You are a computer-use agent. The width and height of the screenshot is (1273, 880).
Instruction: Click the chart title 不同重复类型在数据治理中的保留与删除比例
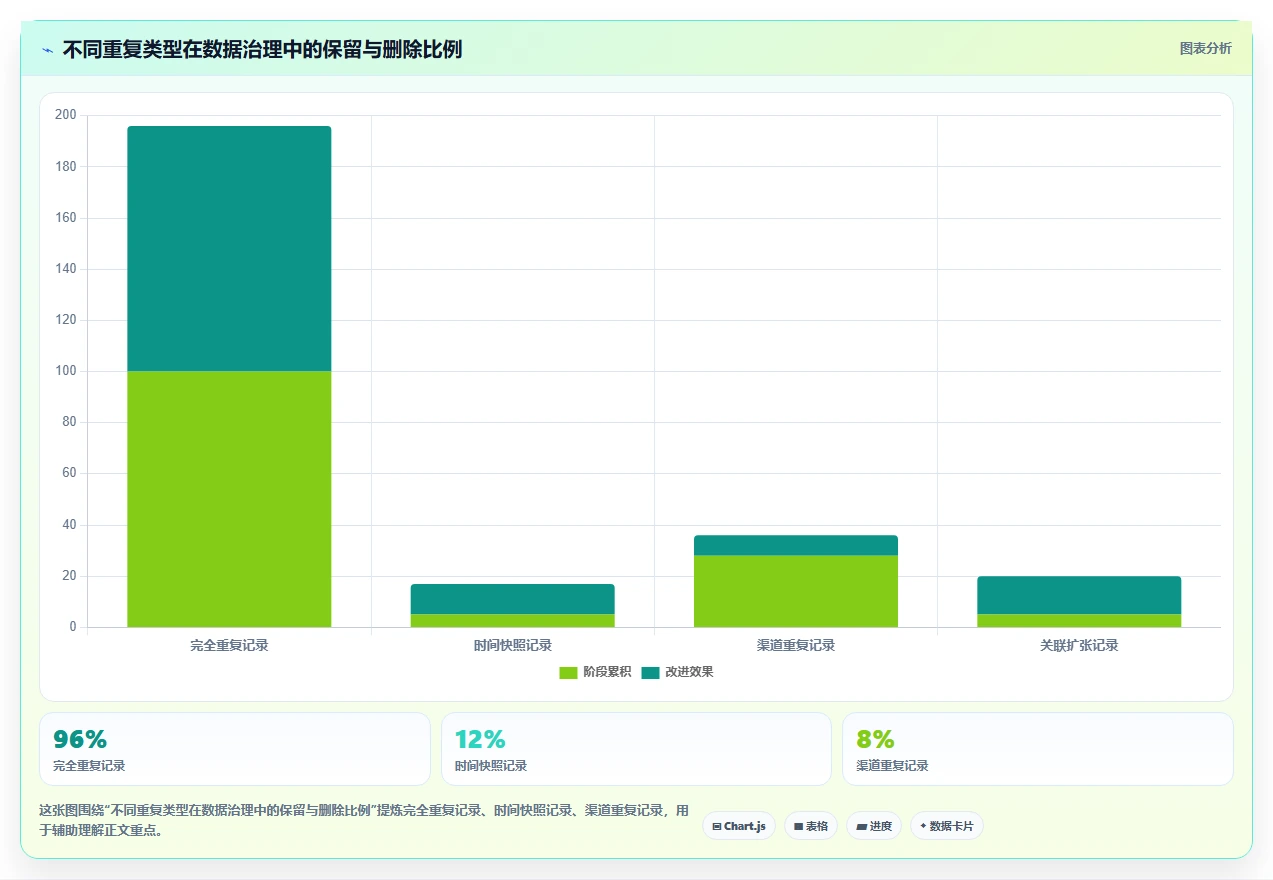(x=262, y=49)
